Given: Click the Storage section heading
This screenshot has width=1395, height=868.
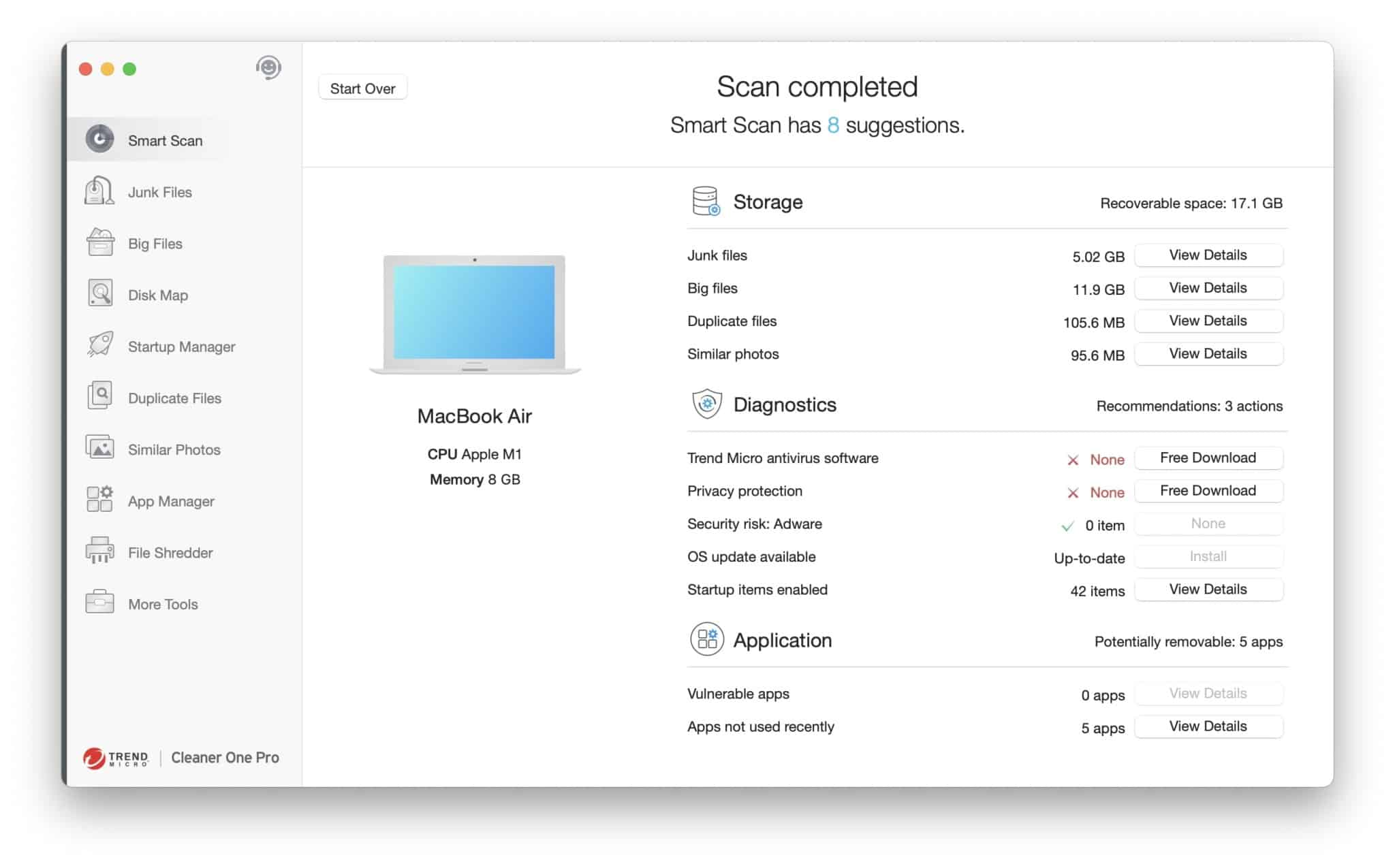Looking at the screenshot, I should tap(768, 202).
